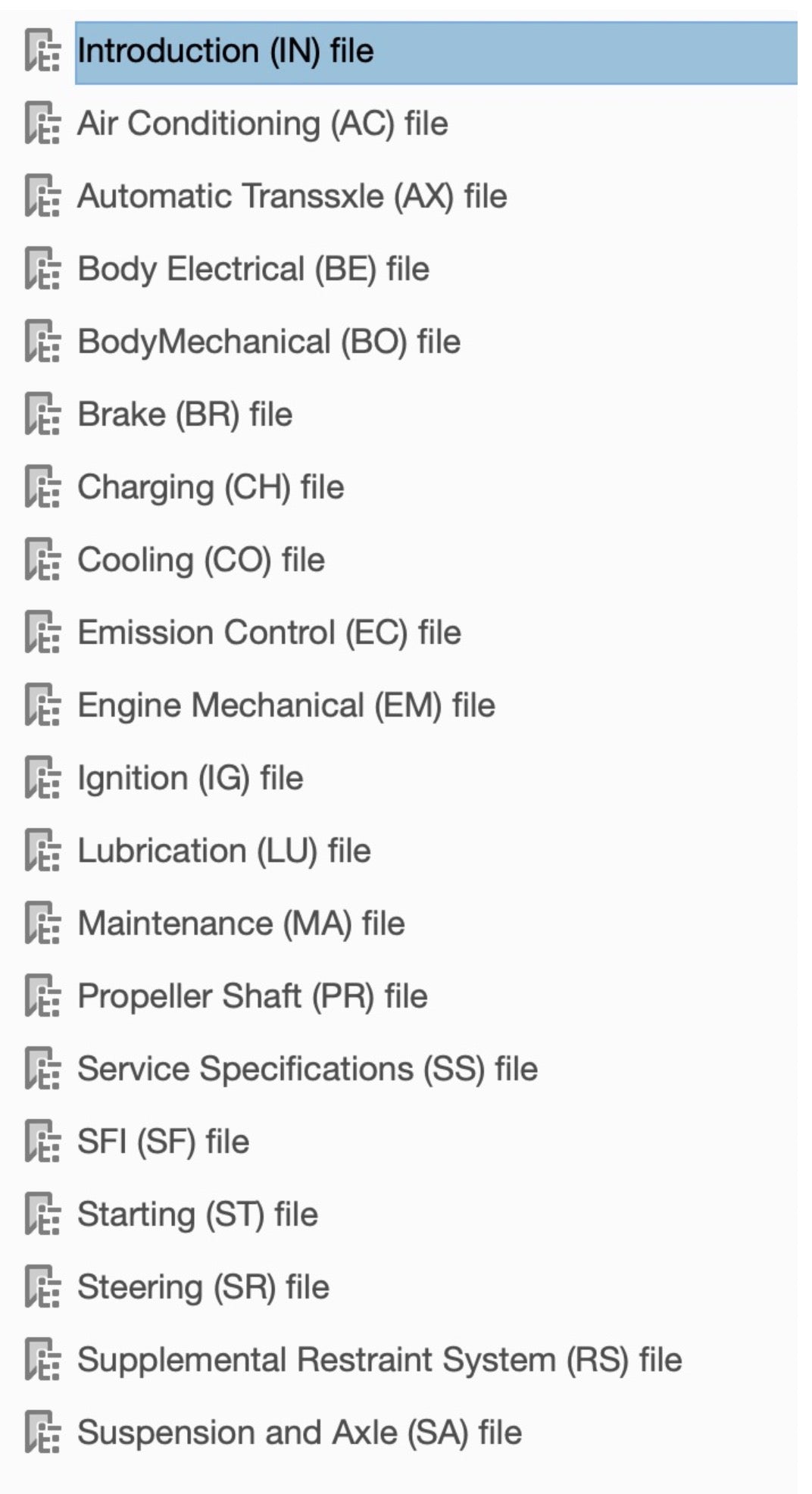Click the bookmark icon next to Steering (SR)
Screen dimensions: 812x1494
42,1288
